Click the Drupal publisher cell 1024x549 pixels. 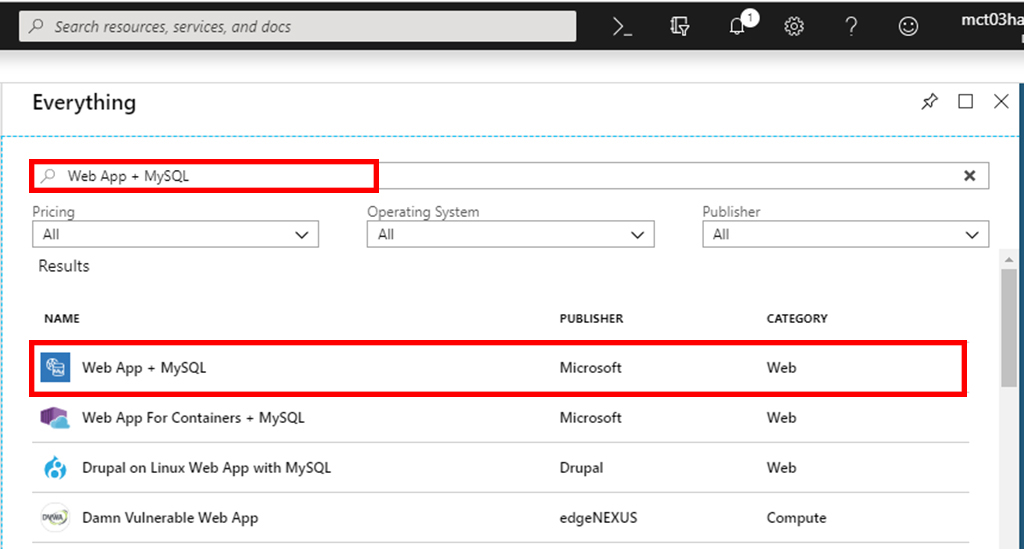pyautogui.click(x=581, y=468)
